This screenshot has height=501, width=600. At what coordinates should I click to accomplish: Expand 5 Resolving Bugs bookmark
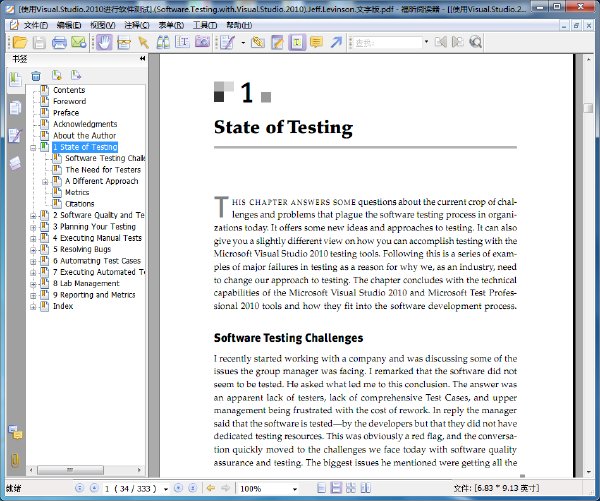[x=33, y=250]
